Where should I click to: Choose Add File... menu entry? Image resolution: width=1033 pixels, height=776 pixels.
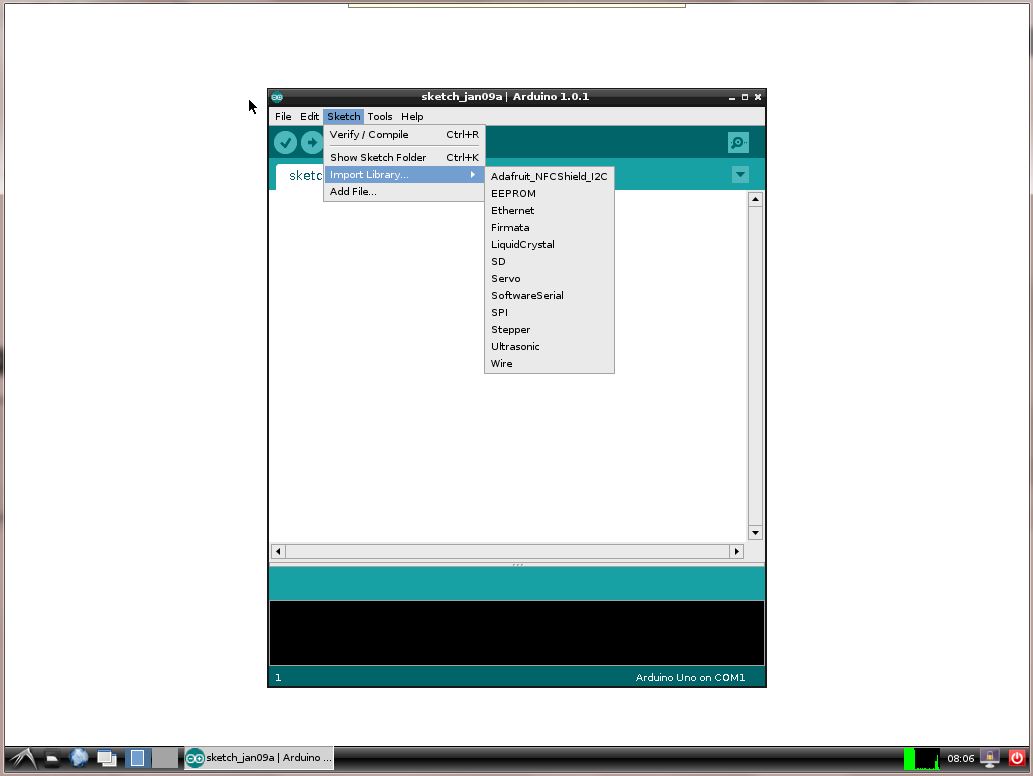[404, 192]
